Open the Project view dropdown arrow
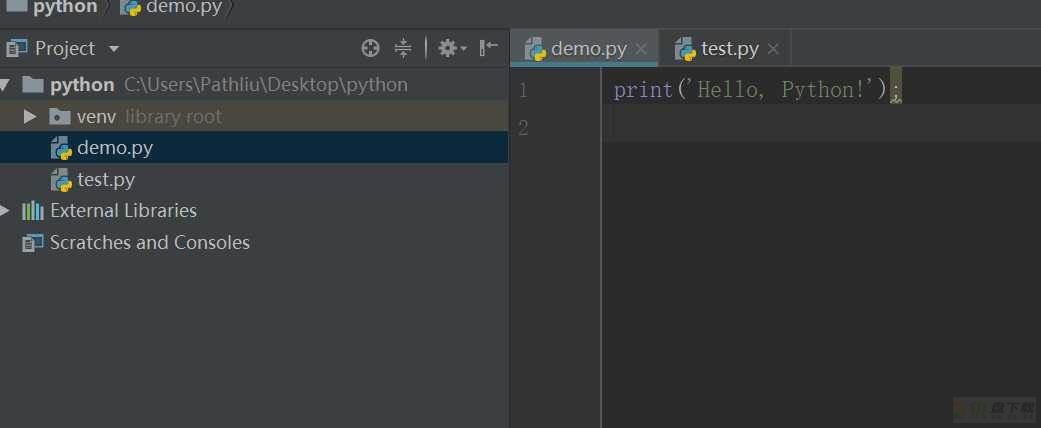The width and height of the screenshot is (1041, 428). point(114,49)
